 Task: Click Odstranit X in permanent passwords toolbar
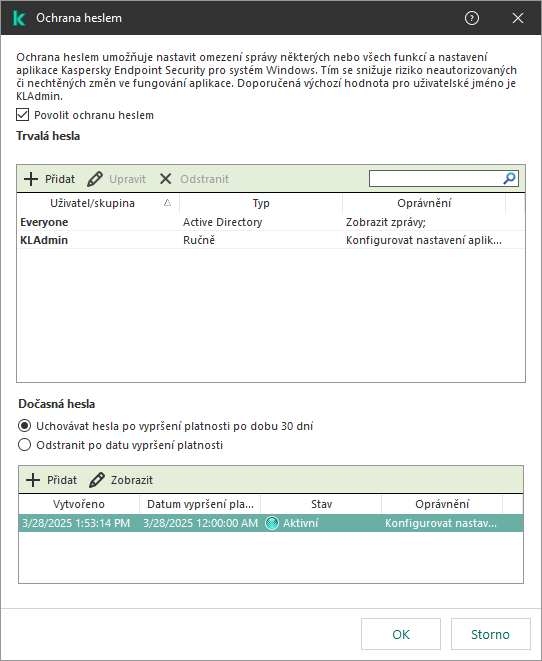click(x=194, y=179)
